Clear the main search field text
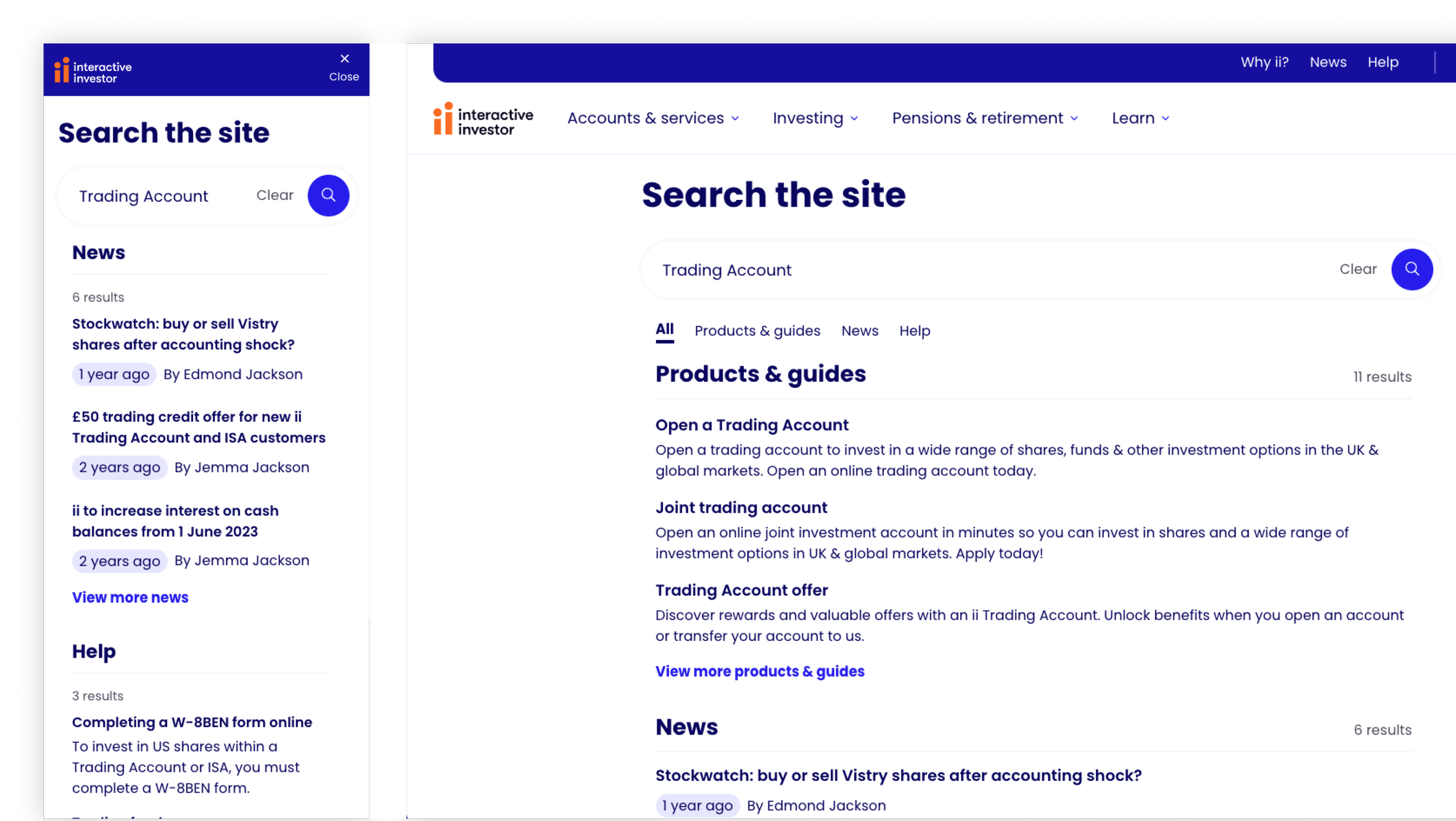Viewport: 1456px width, 821px height. (1358, 269)
